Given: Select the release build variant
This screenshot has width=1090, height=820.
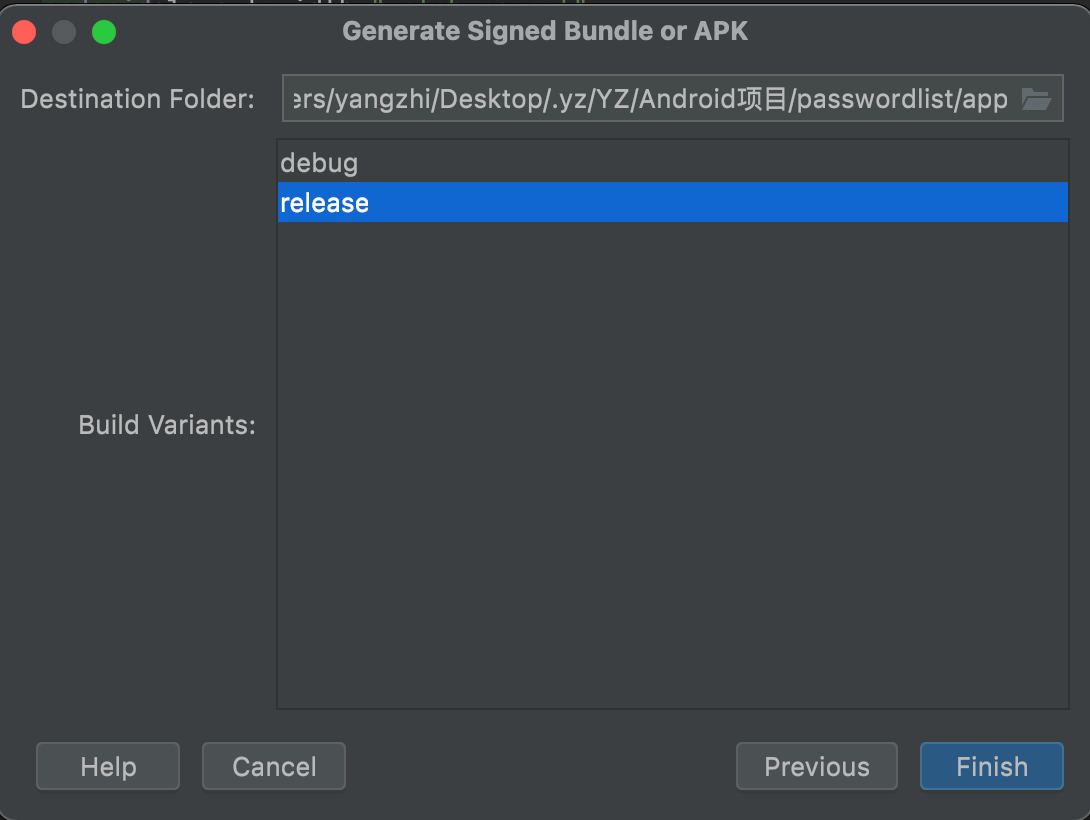Looking at the screenshot, I should pyautogui.click(x=325, y=203).
